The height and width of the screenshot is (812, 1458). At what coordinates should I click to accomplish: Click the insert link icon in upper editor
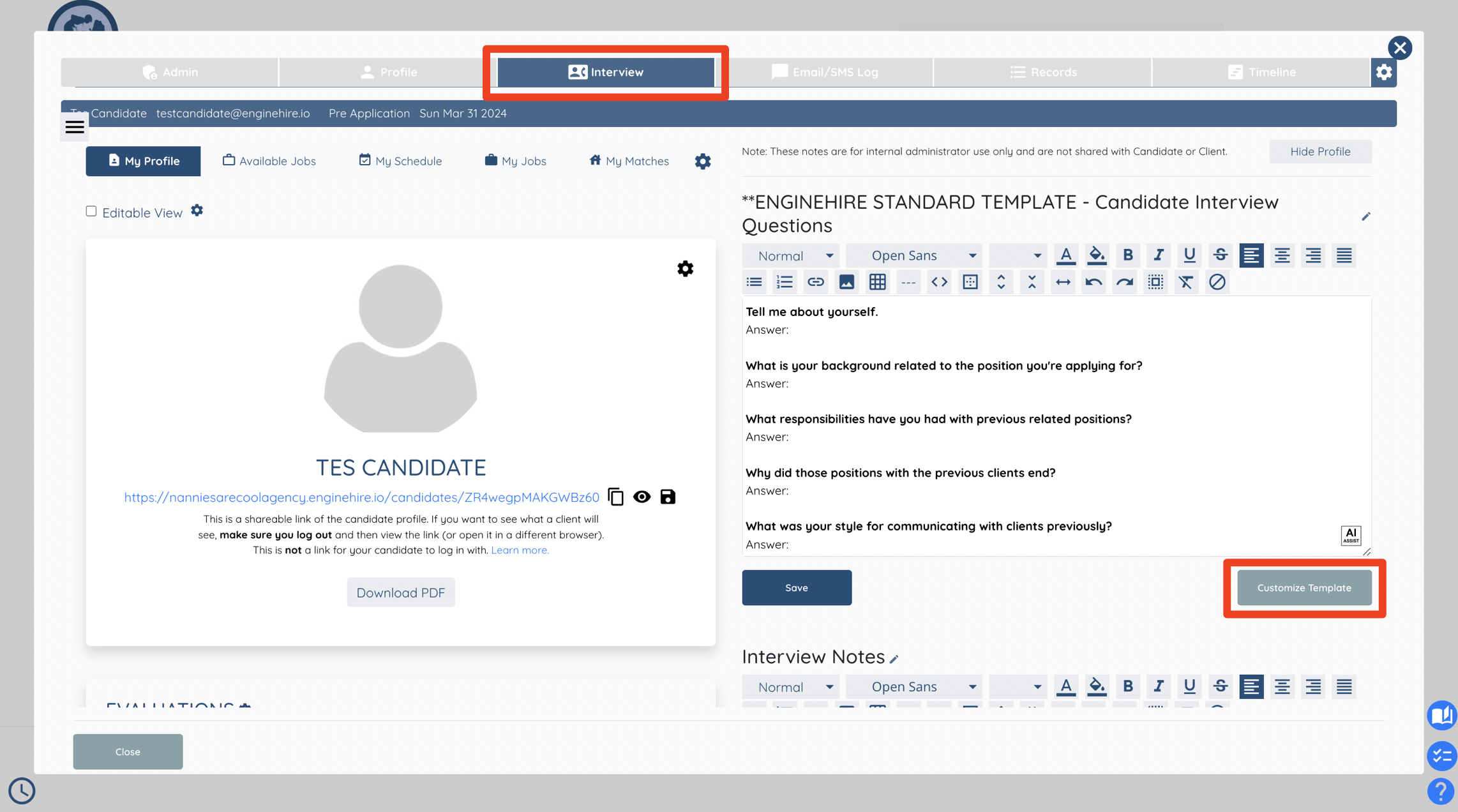pyautogui.click(x=815, y=282)
